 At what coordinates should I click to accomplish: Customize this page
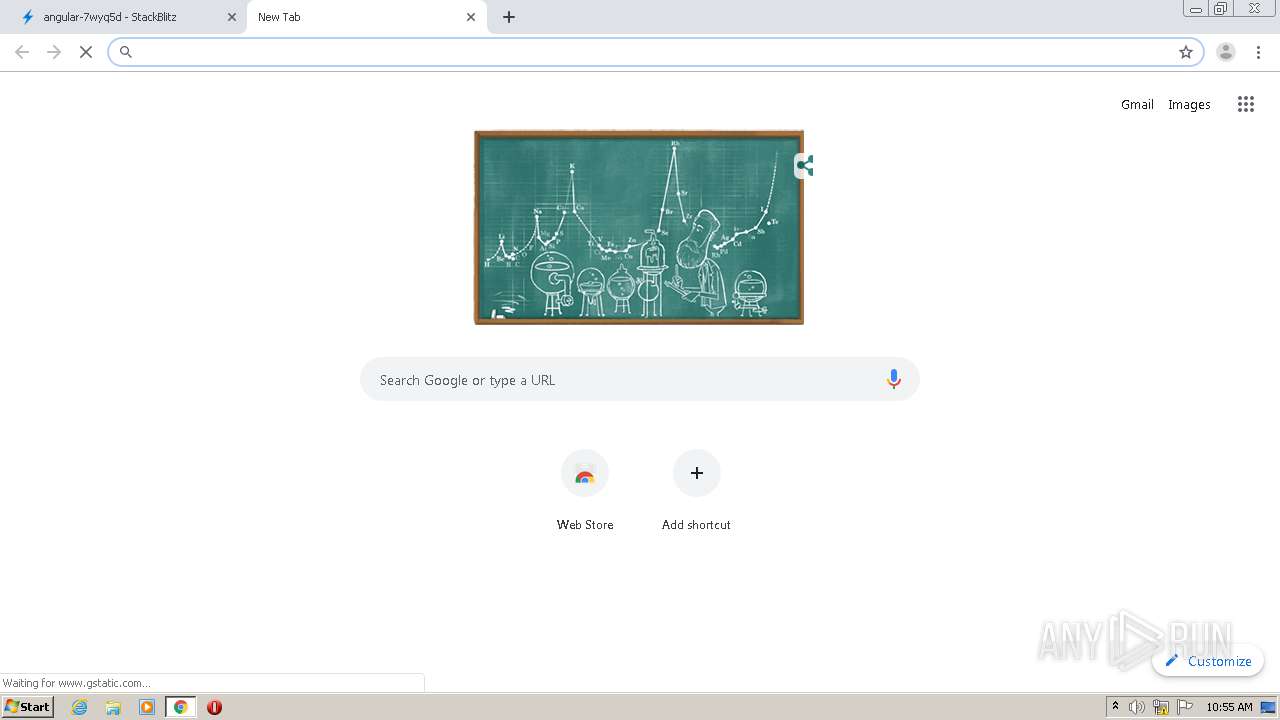point(1208,661)
